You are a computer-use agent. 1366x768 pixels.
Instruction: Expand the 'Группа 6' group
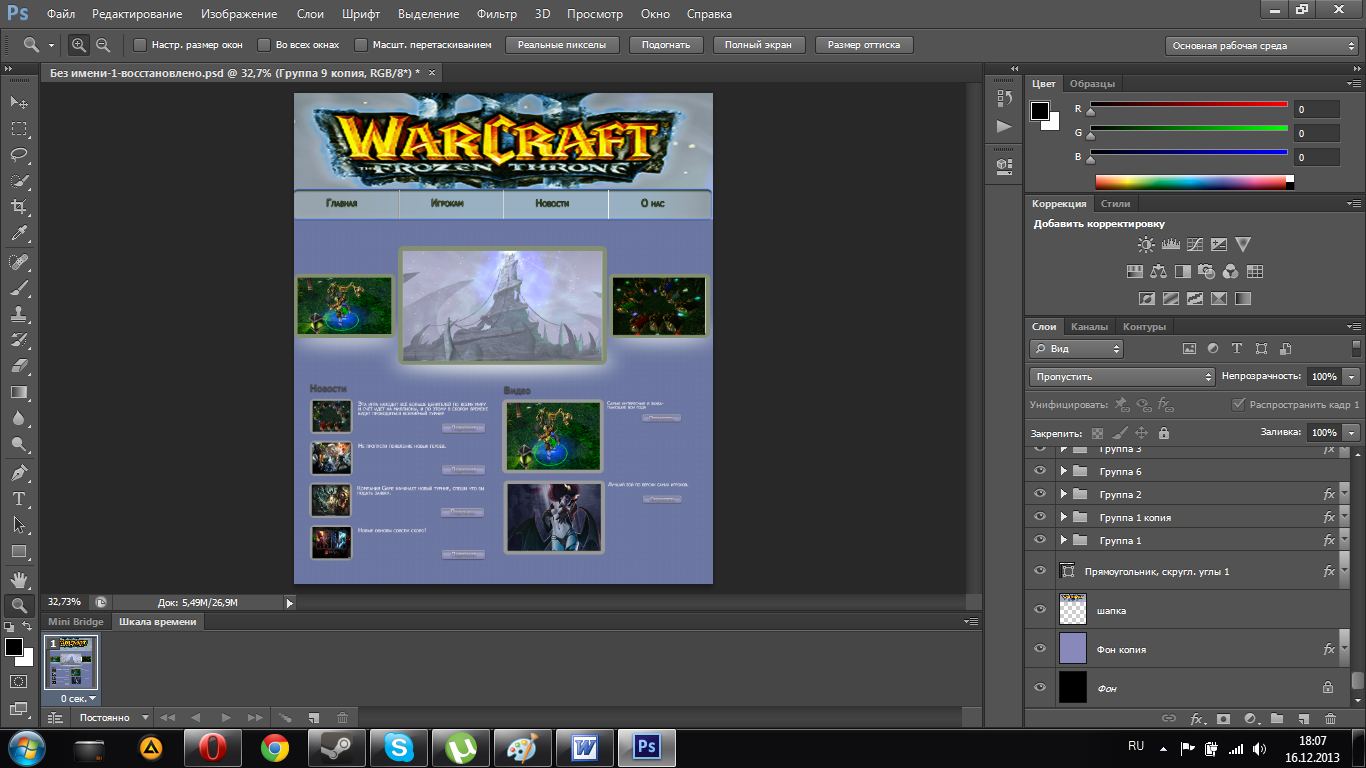[x=1064, y=471]
